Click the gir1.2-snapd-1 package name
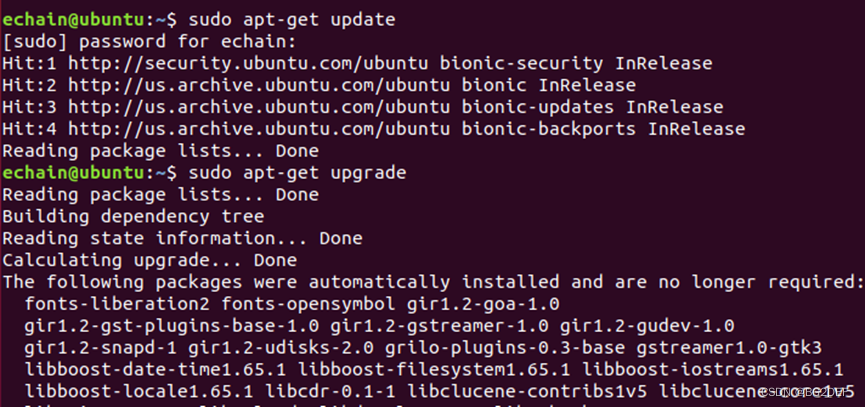The height and width of the screenshot is (407, 865). tap(101, 348)
